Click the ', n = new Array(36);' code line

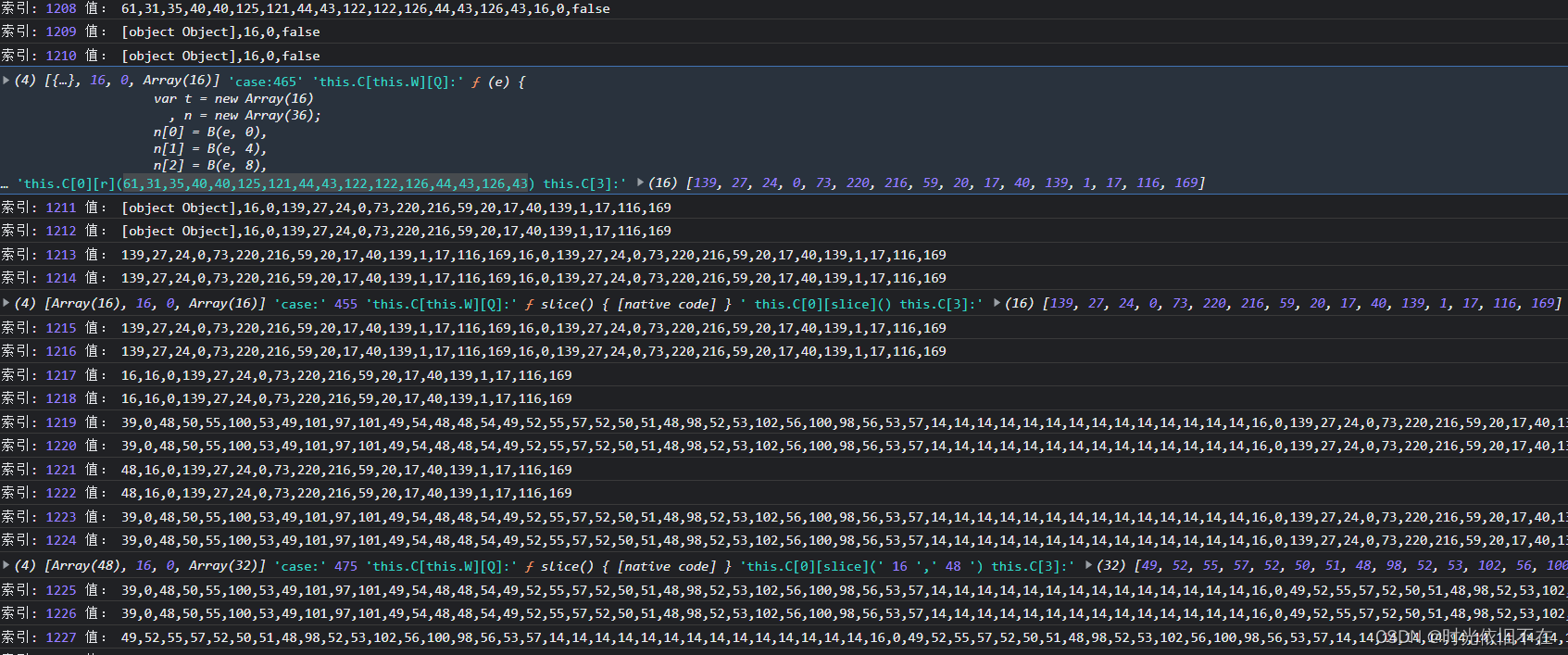pyautogui.click(x=245, y=115)
